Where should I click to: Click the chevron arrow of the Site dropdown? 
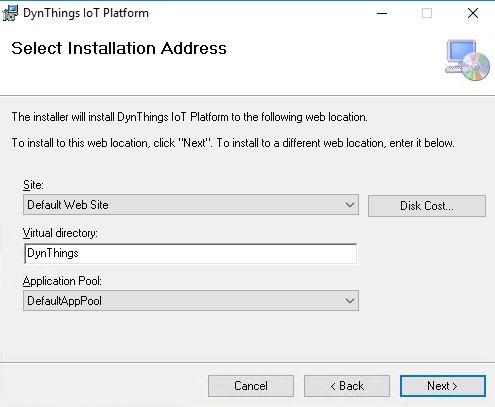pos(350,205)
